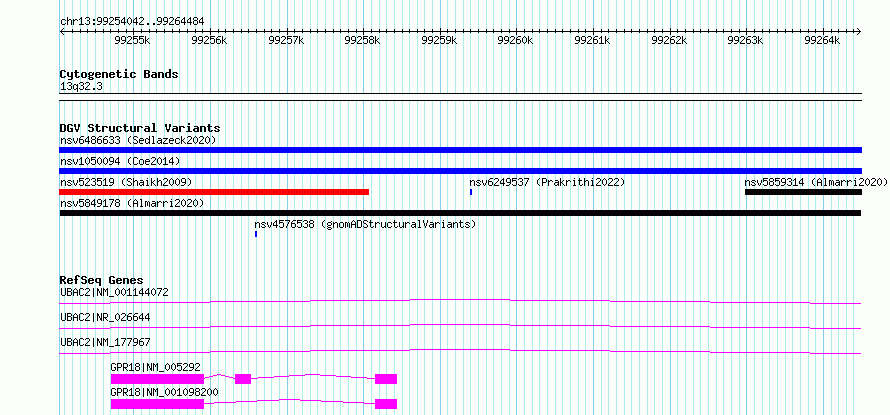890x415 pixels.
Task: Open the nsv1050094 (Coe2014) label
Action: coord(120,161)
